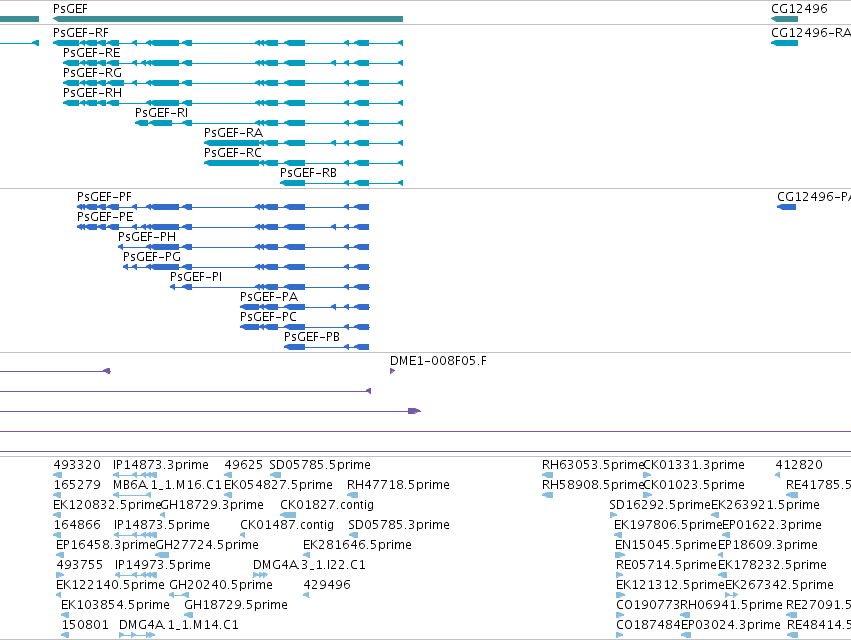Click the 49625 EST label
This screenshot has height=640, width=851.
(244, 465)
